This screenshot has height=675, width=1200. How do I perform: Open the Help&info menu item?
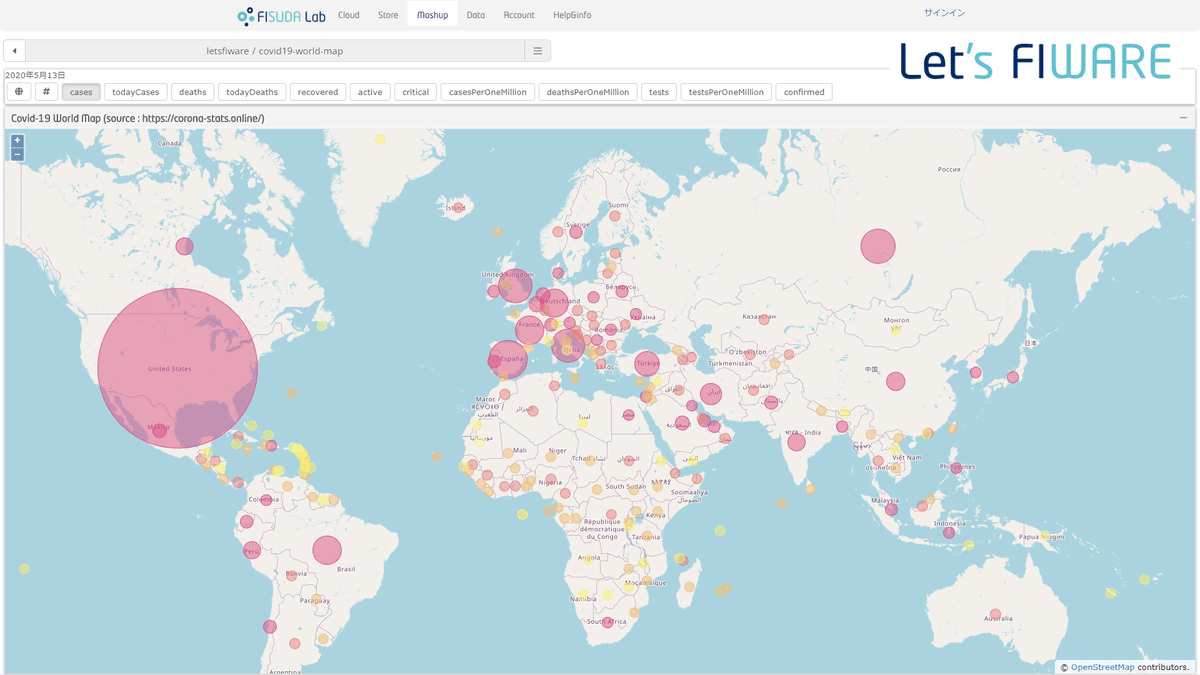(x=572, y=15)
